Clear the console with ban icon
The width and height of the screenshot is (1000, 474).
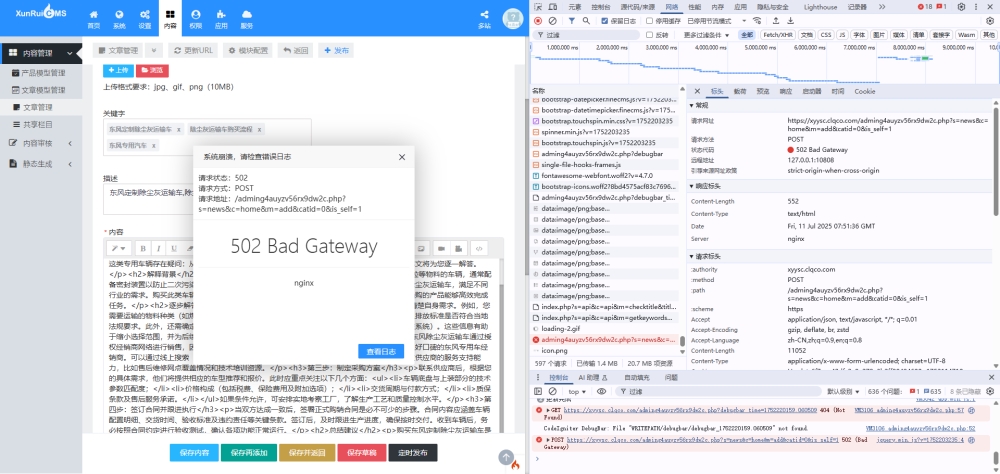click(552, 391)
